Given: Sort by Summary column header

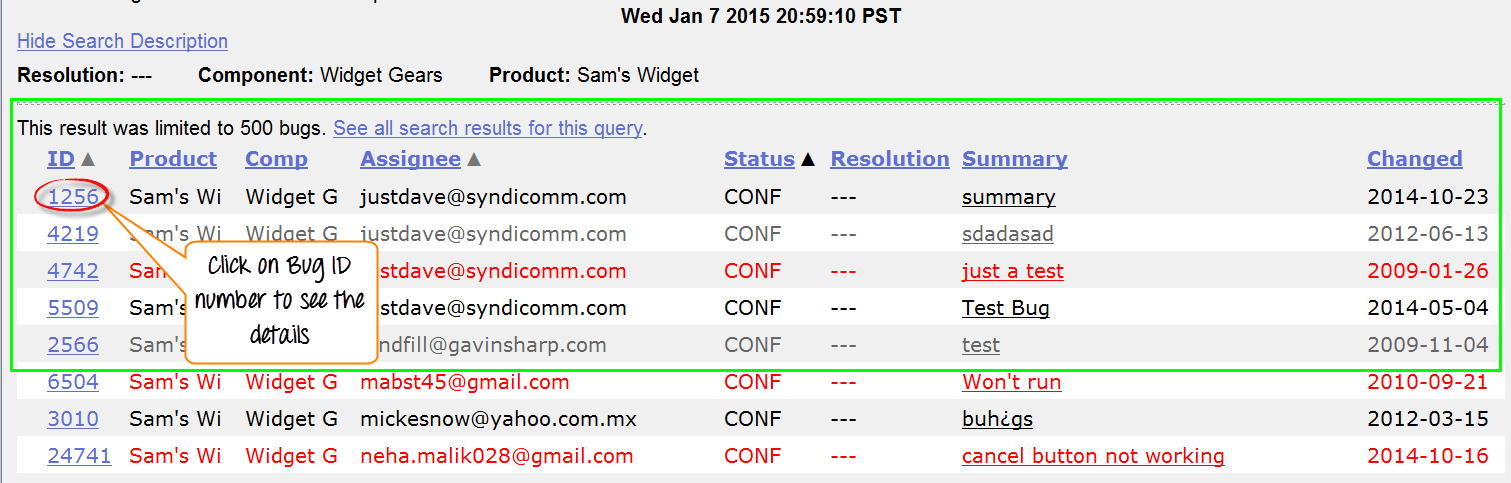Looking at the screenshot, I should pos(1014,159).
